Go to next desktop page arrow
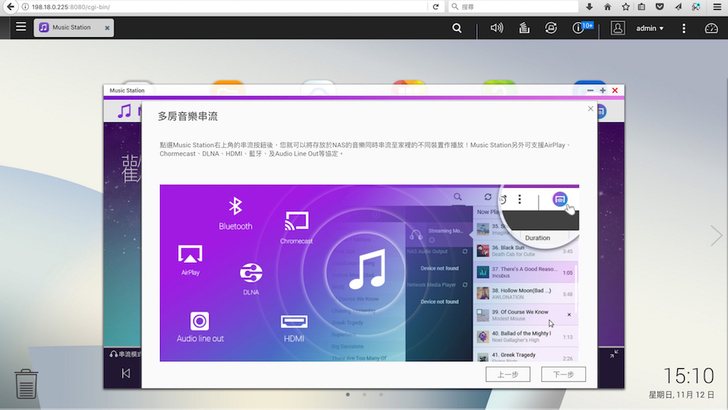The height and width of the screenshot is (410, 728). pos(715,235)
